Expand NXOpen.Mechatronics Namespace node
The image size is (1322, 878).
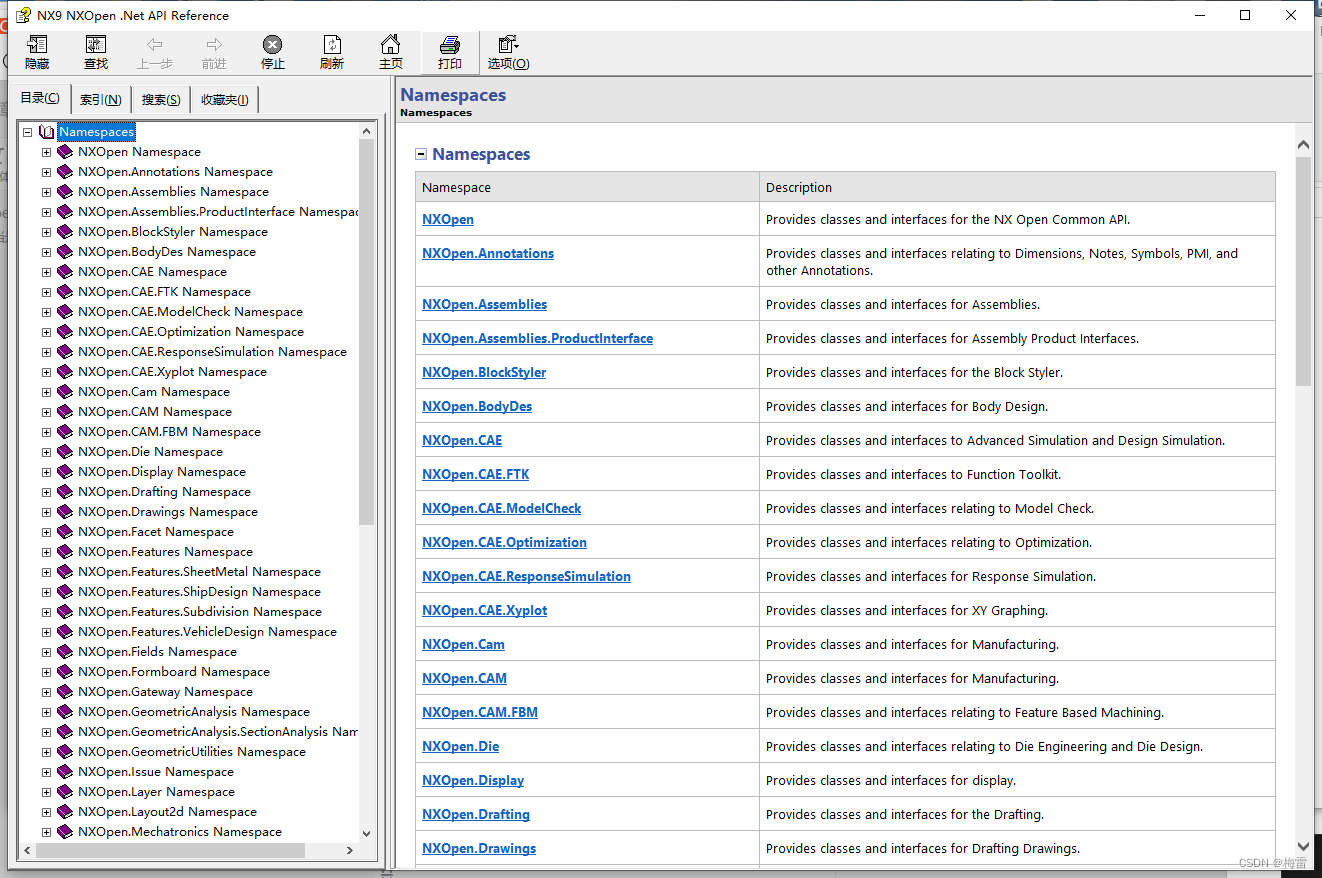tap(46, 832)
